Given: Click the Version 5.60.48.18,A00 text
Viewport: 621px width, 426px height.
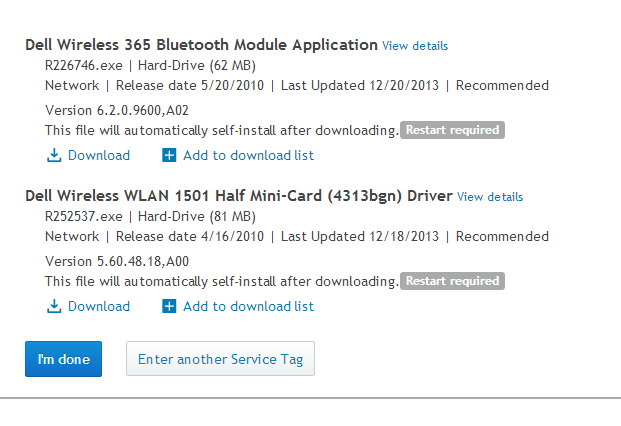Looking at the screenshot, I should coord(117,261).
